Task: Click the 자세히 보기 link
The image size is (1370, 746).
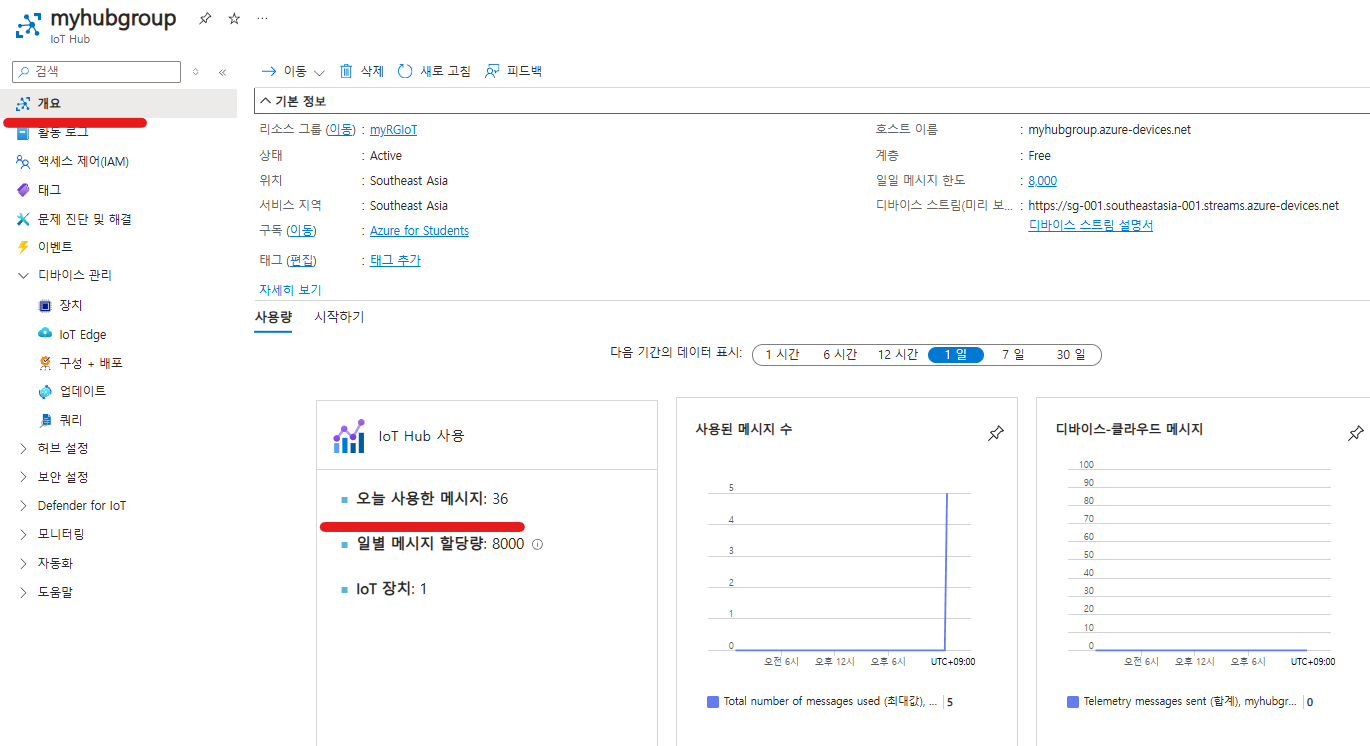Action: pos(290,290)
